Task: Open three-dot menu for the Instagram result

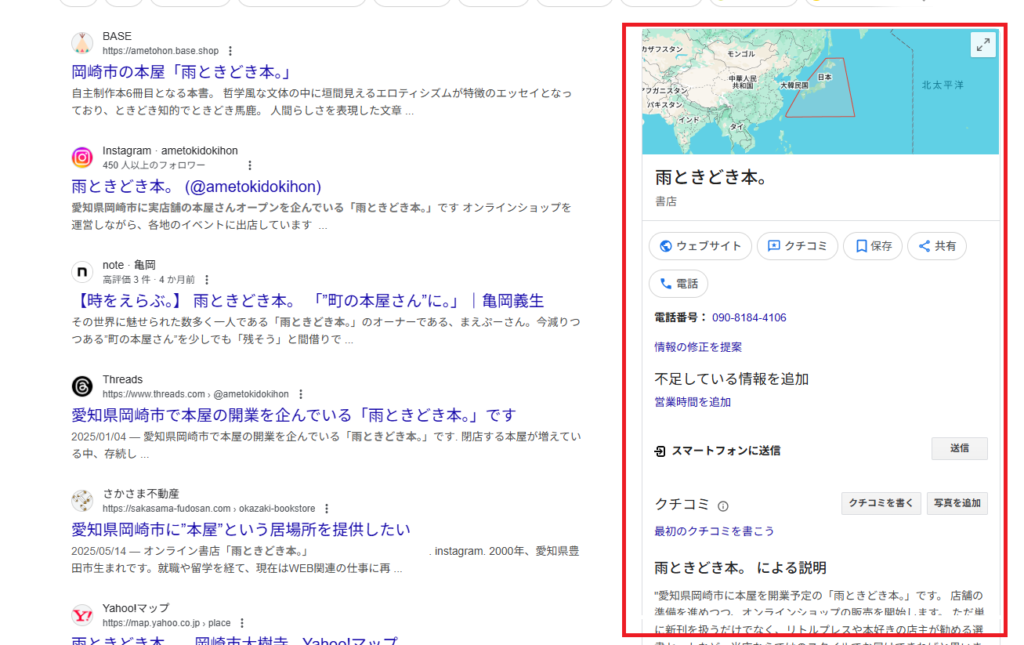Action: [x=250, y=165]
